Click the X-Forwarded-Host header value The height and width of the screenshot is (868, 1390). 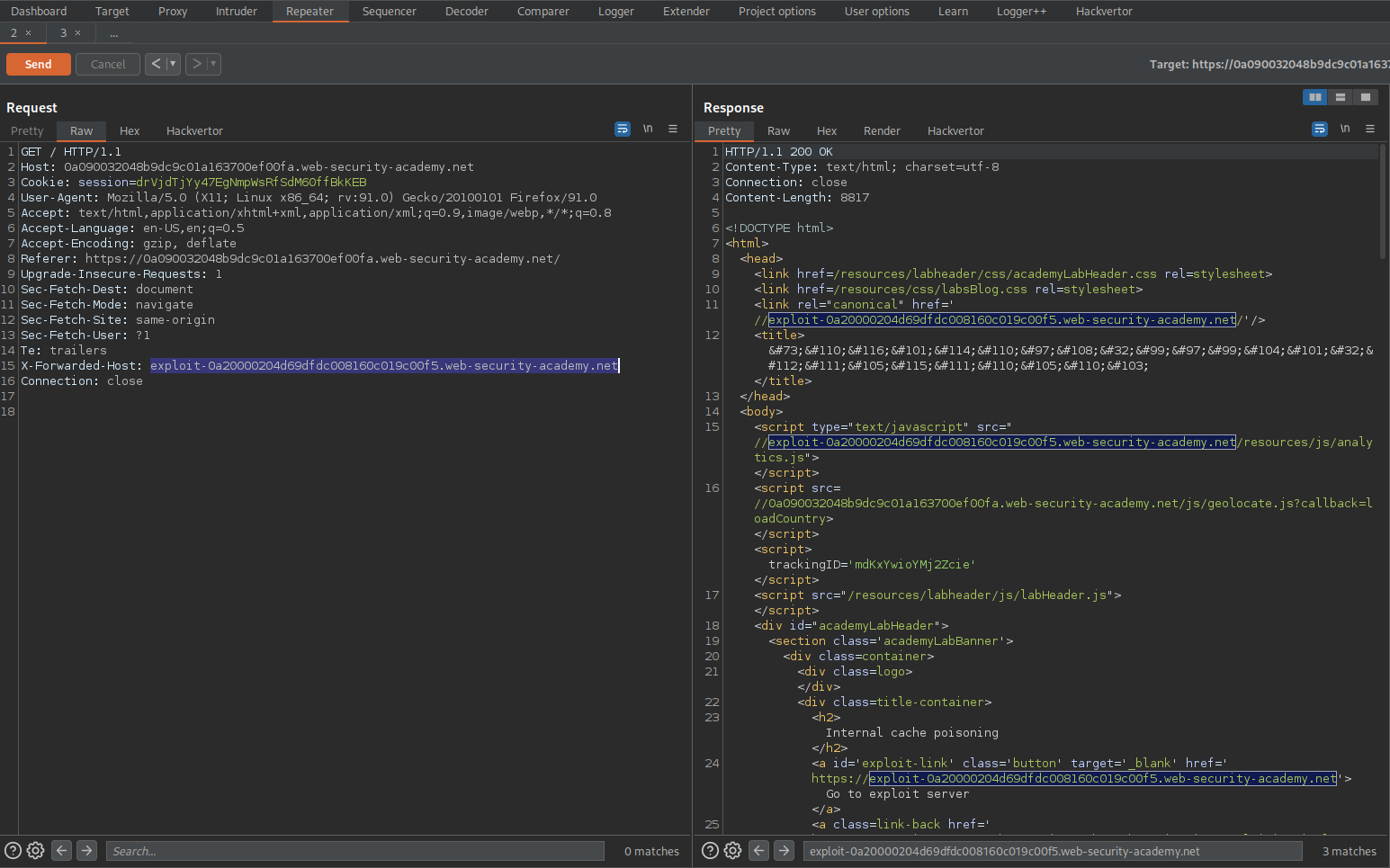(384, 366)
